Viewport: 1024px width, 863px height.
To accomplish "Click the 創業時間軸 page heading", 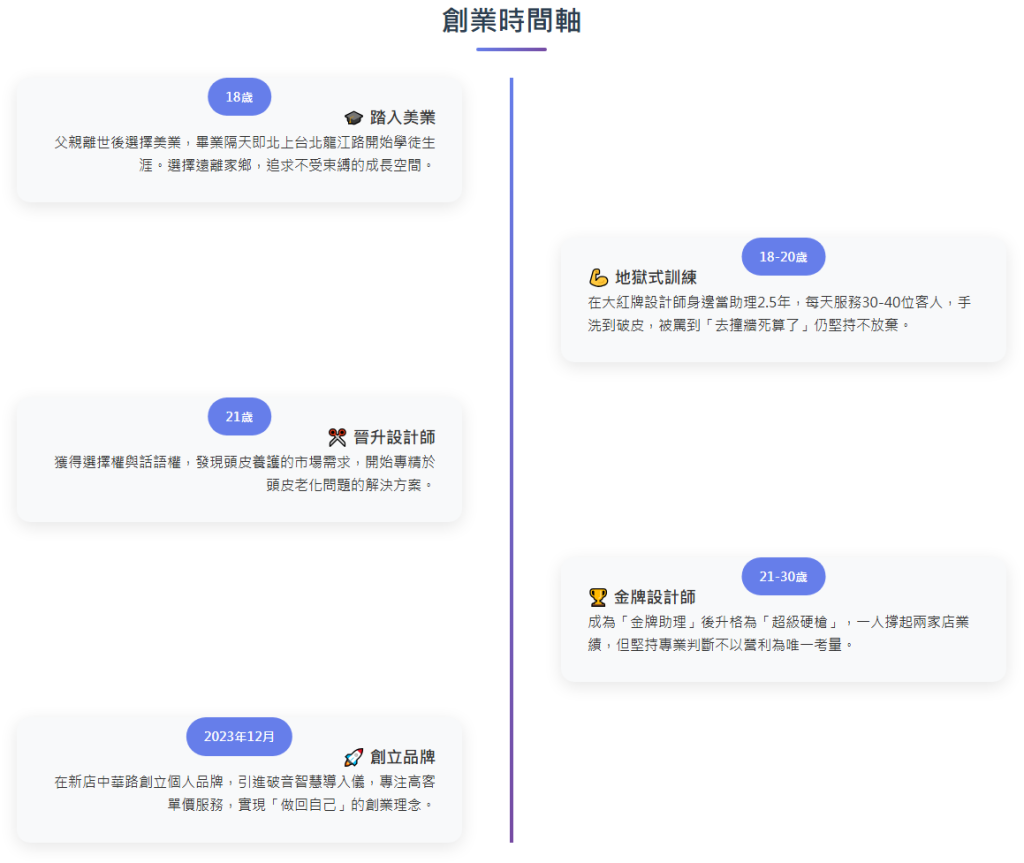I will point(511,21).
